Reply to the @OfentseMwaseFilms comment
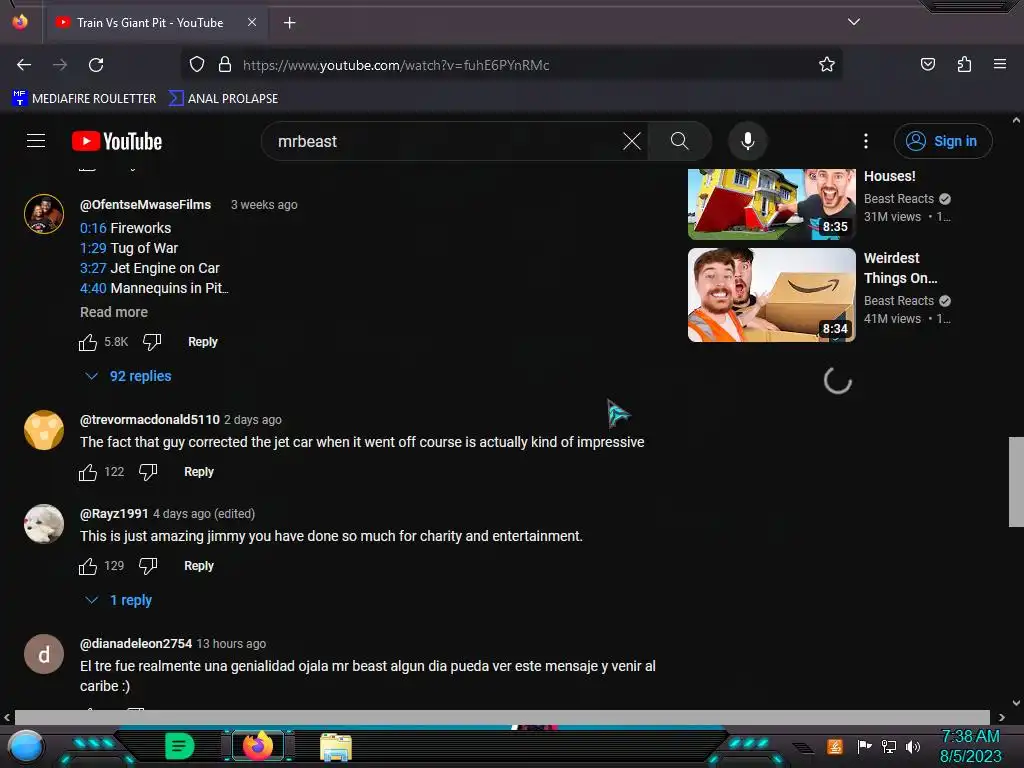The height and width of the screenshot is (768, 1024). [202, 342]
